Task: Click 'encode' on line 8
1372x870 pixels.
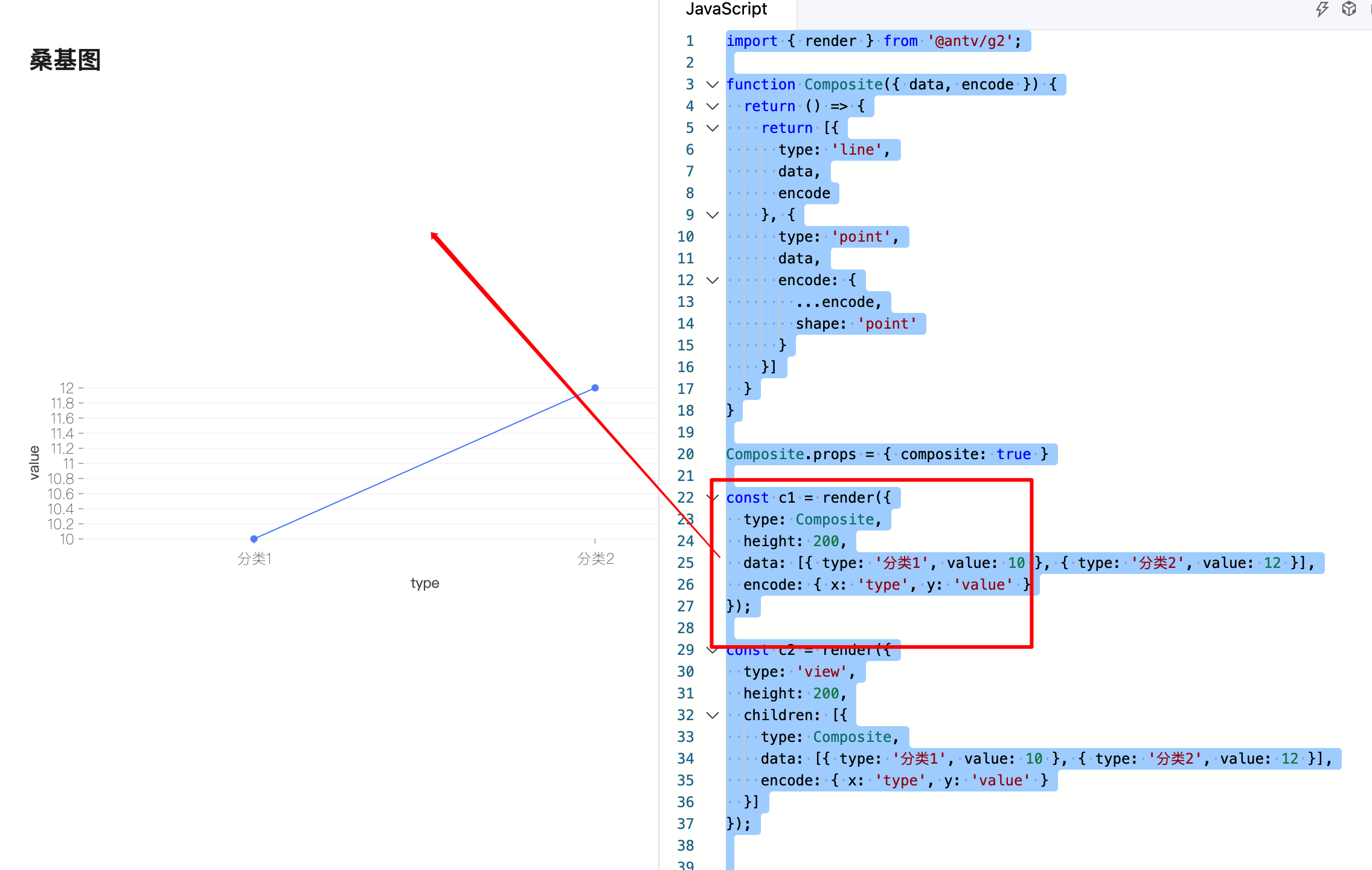Action: [x=804, y=193]
